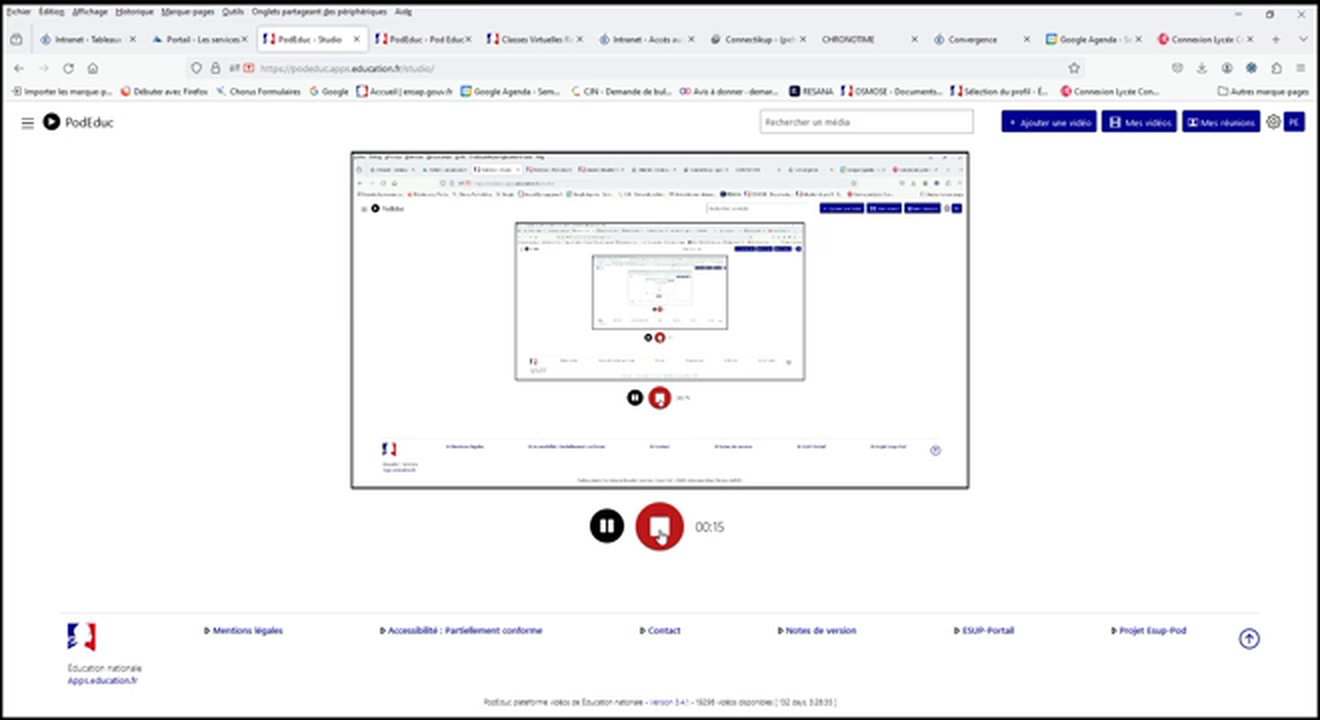Open the PodEduc hamburger navigation menu

[26, 123]
